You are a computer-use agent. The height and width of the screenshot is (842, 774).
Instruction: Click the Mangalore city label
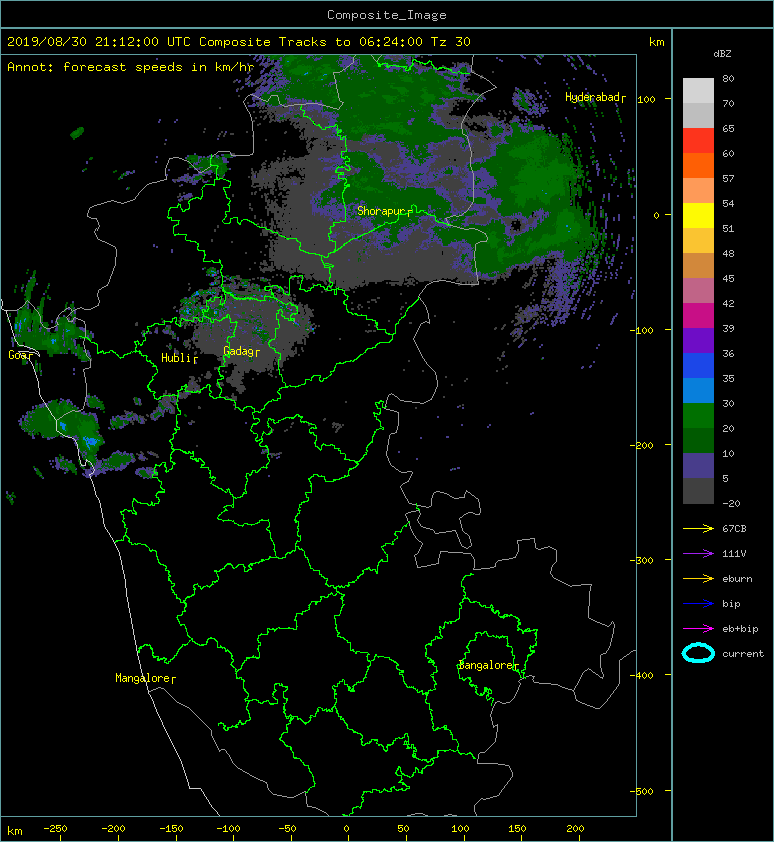[143, 678]
